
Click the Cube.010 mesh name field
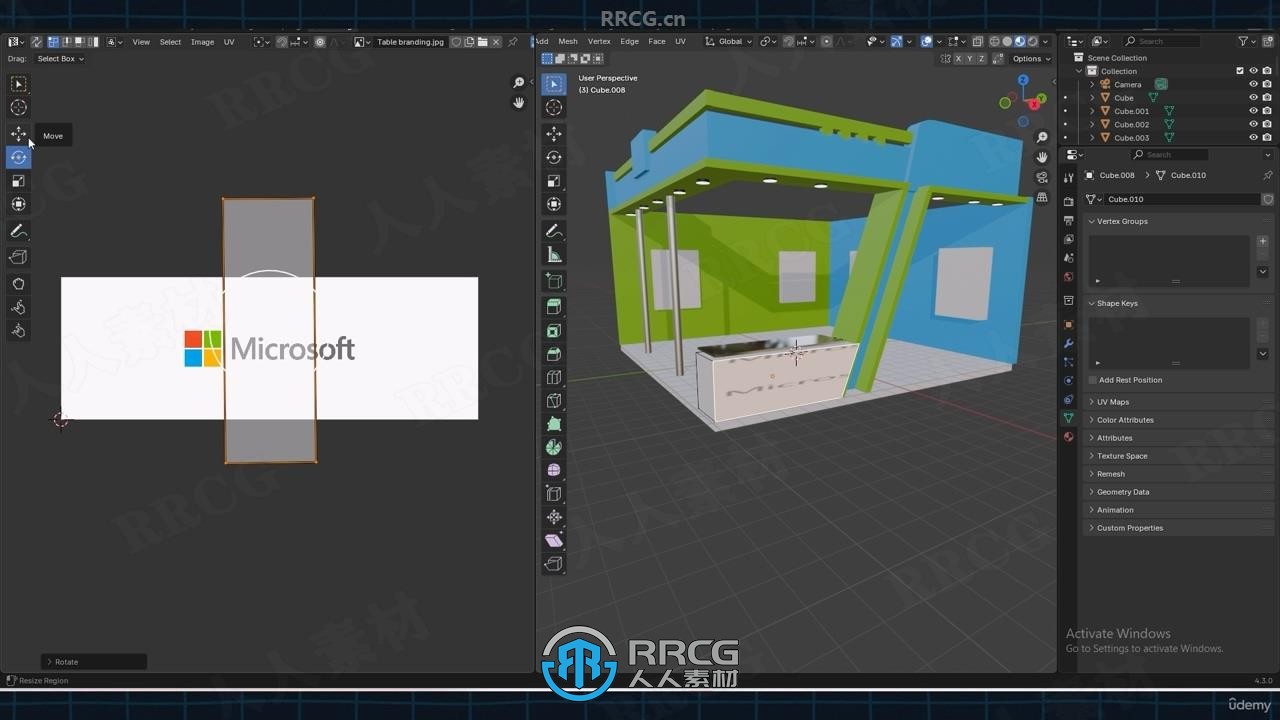point(1182,199)
